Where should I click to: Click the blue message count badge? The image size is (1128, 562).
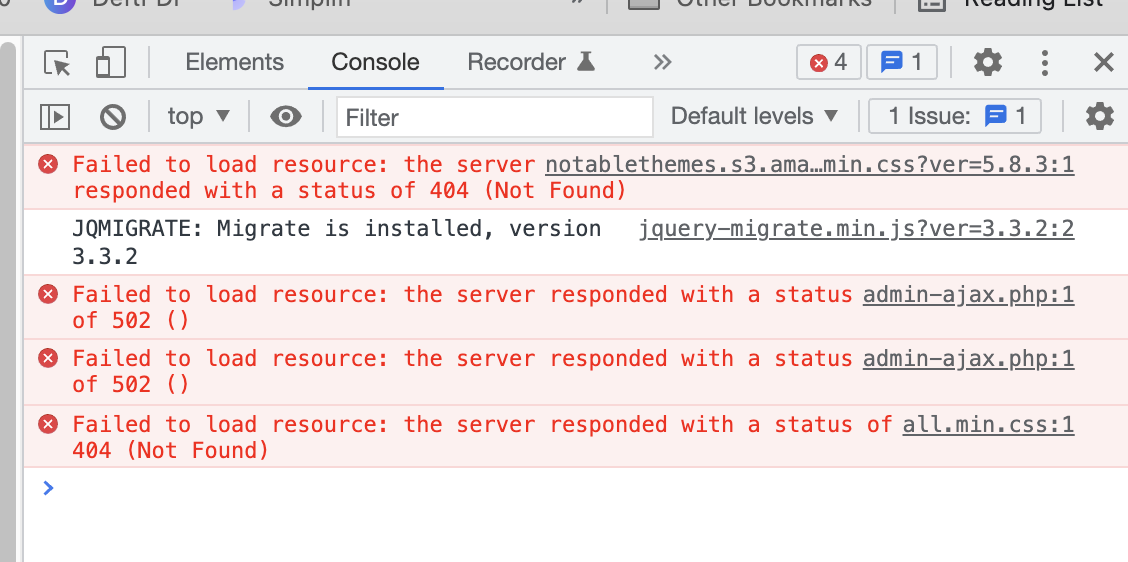tap(901, 63)
